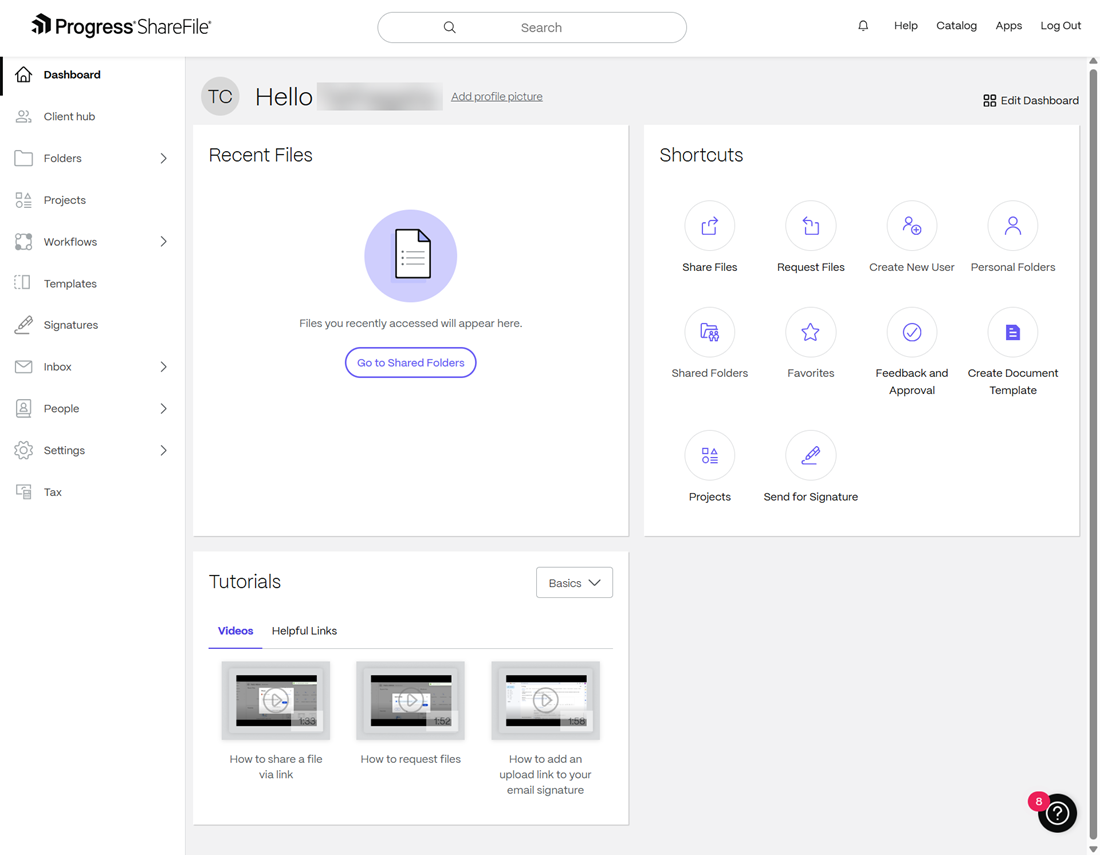Expand the Folders sidebar chevron
The height and width of the screenshot is (855, 1100).
163,158
